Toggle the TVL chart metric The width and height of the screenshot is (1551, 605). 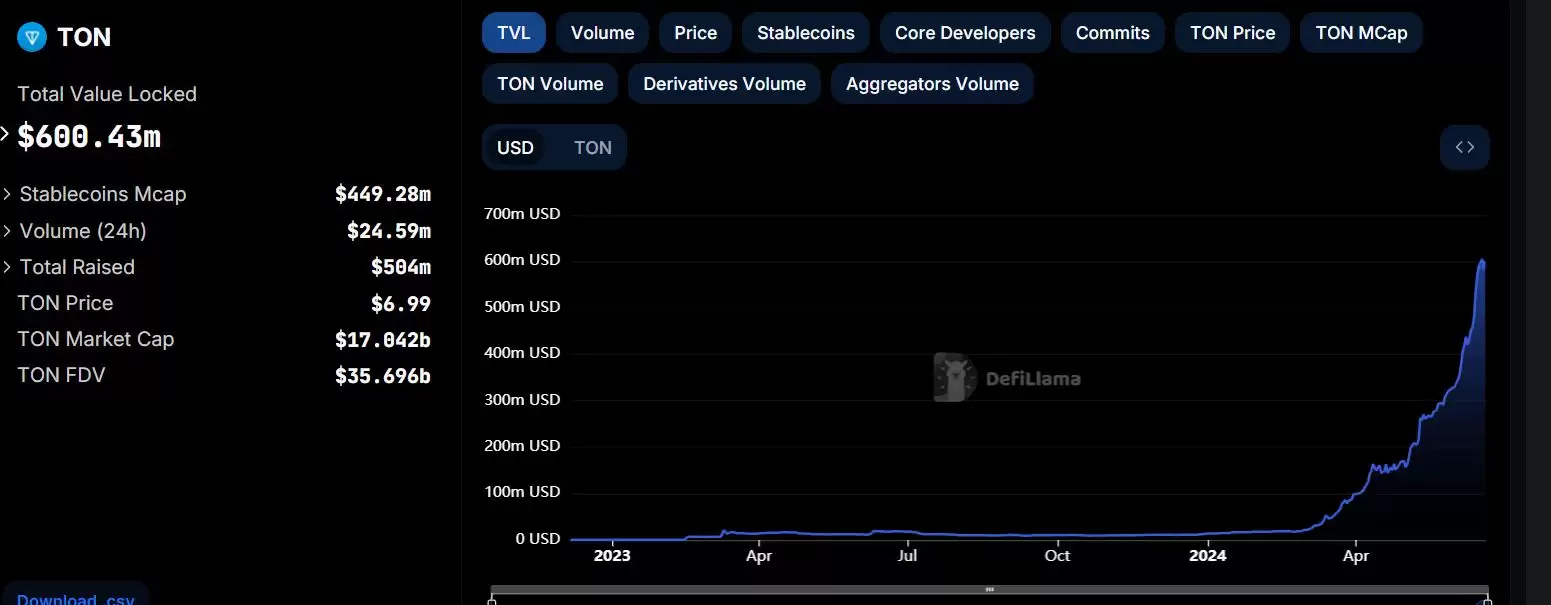[x=513, y=33]
